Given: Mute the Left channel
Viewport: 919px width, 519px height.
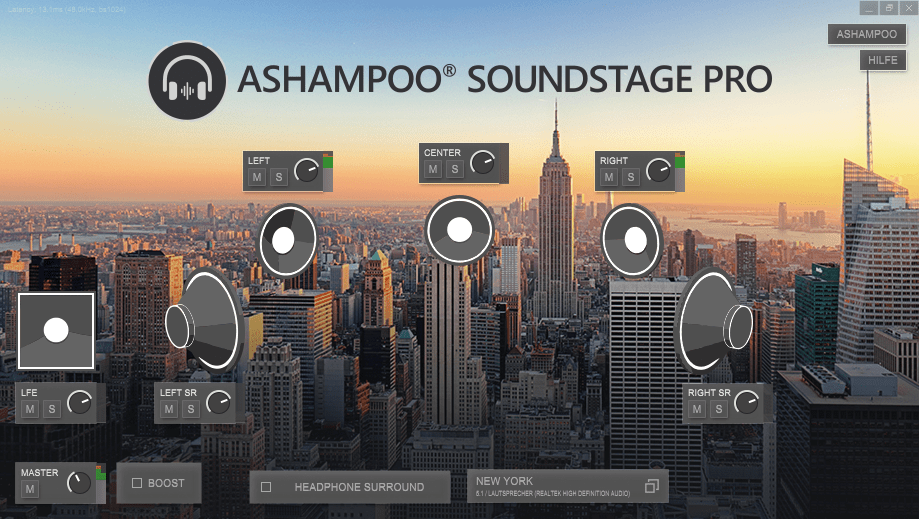Looking at the screenshot, I should click(x=257, y=177).
